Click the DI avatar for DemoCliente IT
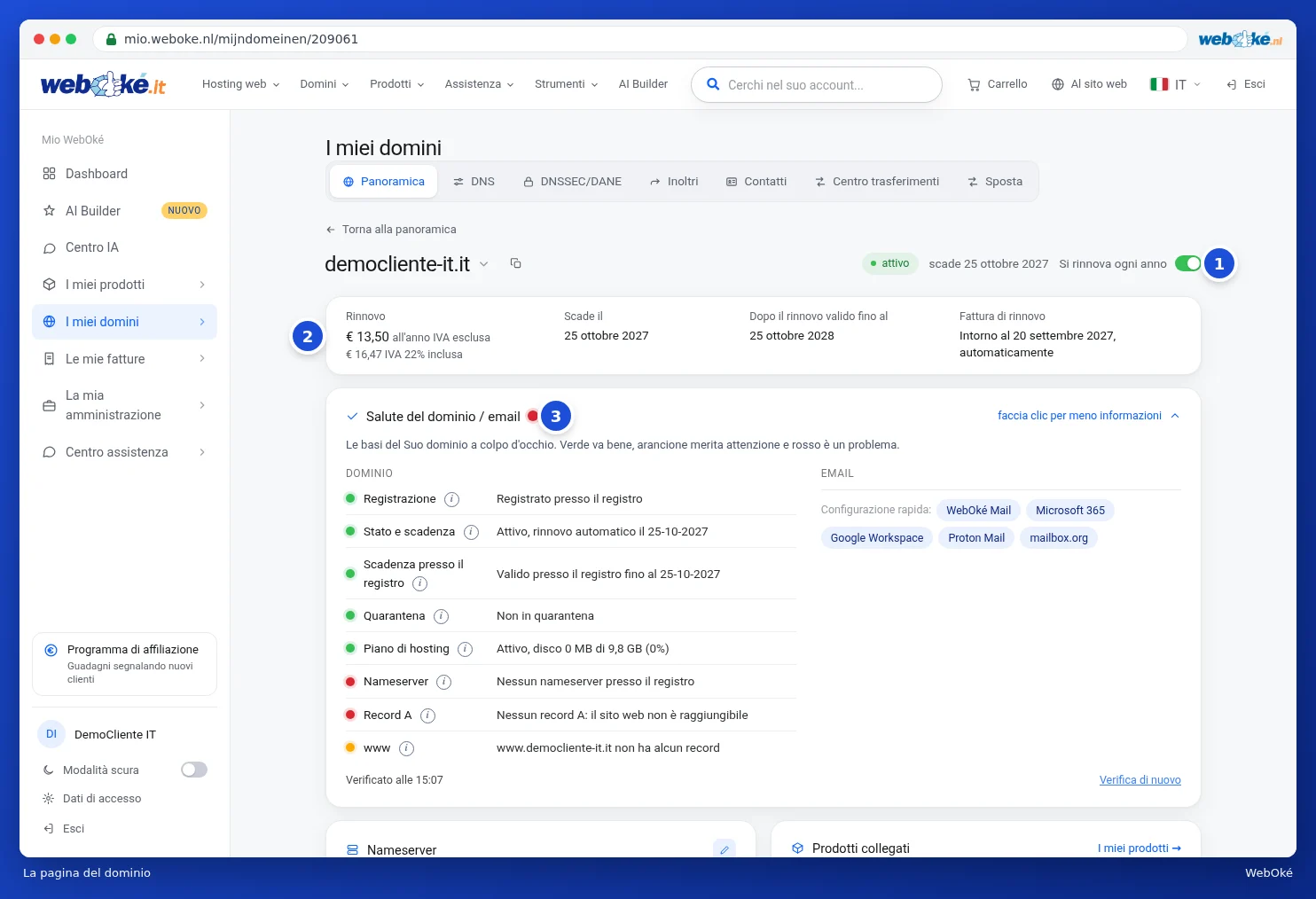Image resolution: width=1316 pixels, height=899 pixels. click(51, 734)
